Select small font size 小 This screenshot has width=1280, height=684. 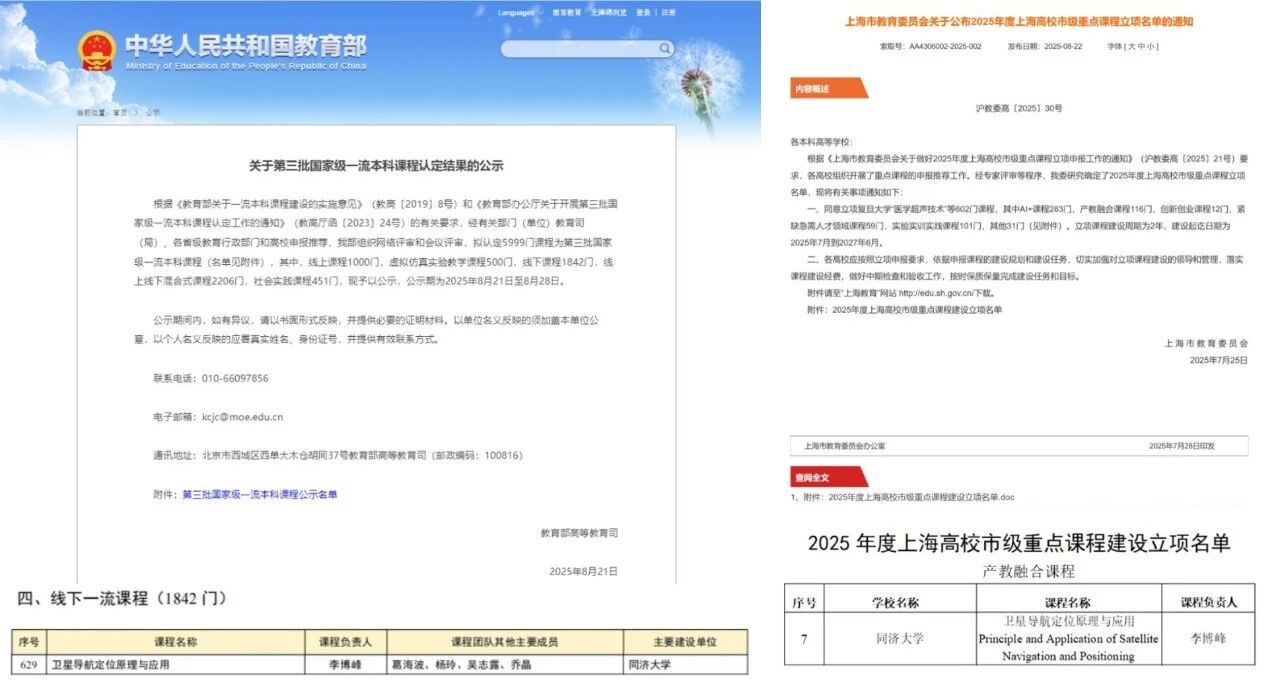pos(1152,46)
